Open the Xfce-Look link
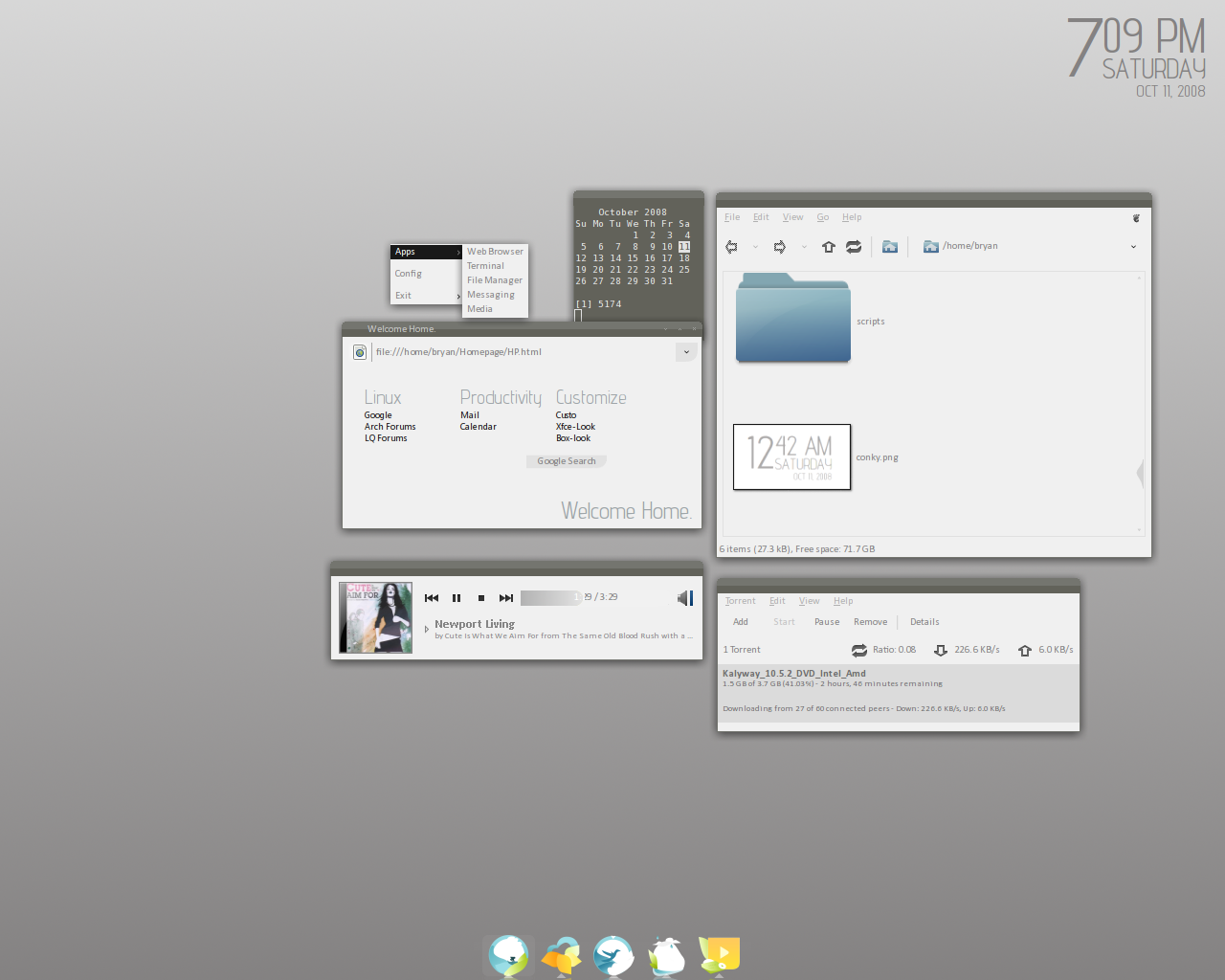The image size is (1225, 980). pyautogui.click(x=576, y=427)
